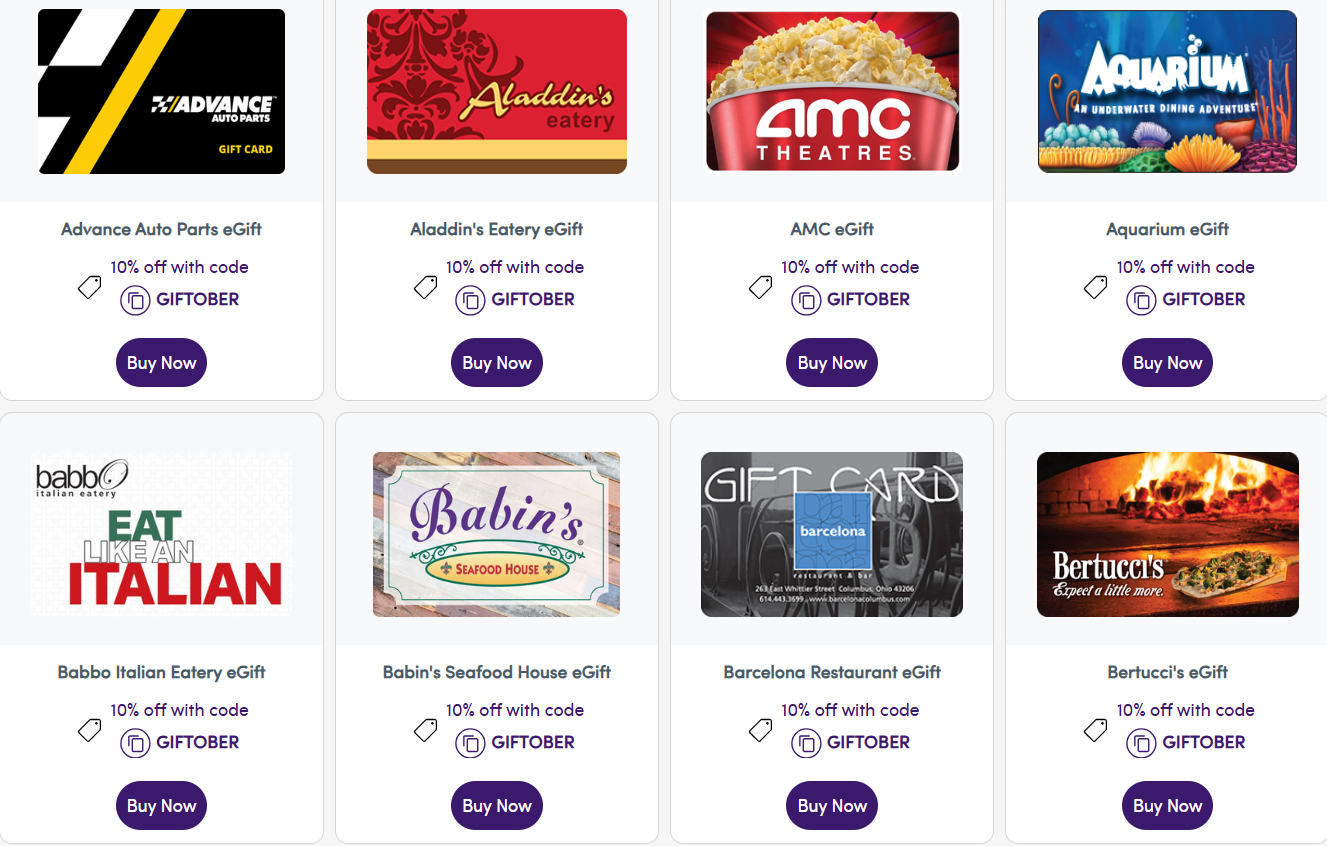This screenshot has height=846, width=1327.
Task: Open the Aladdin's Eatery eGift title link
Action: tap(496, 229)
